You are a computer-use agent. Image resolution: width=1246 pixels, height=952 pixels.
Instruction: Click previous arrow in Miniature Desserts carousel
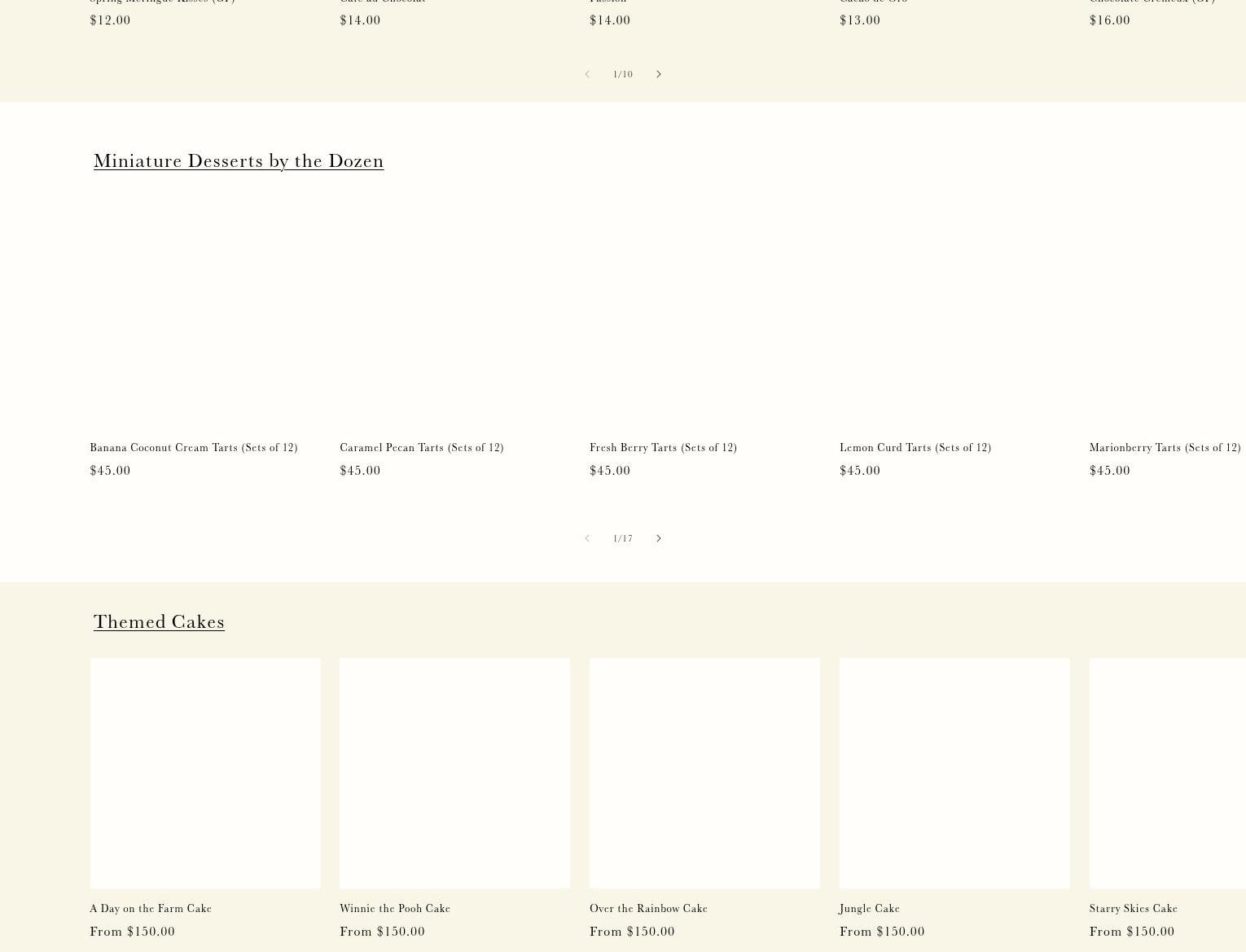click(x=586, y=538)
